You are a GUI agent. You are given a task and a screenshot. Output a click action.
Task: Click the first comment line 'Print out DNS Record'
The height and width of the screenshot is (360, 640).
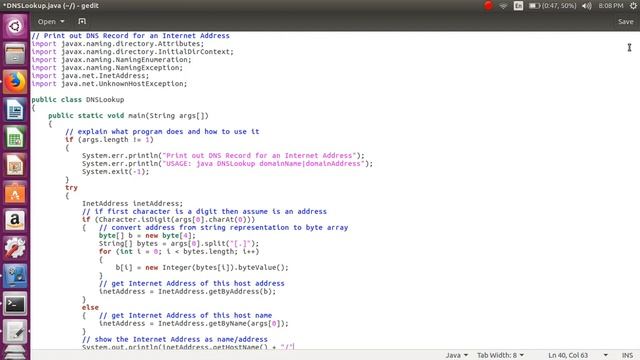(131, 36)
